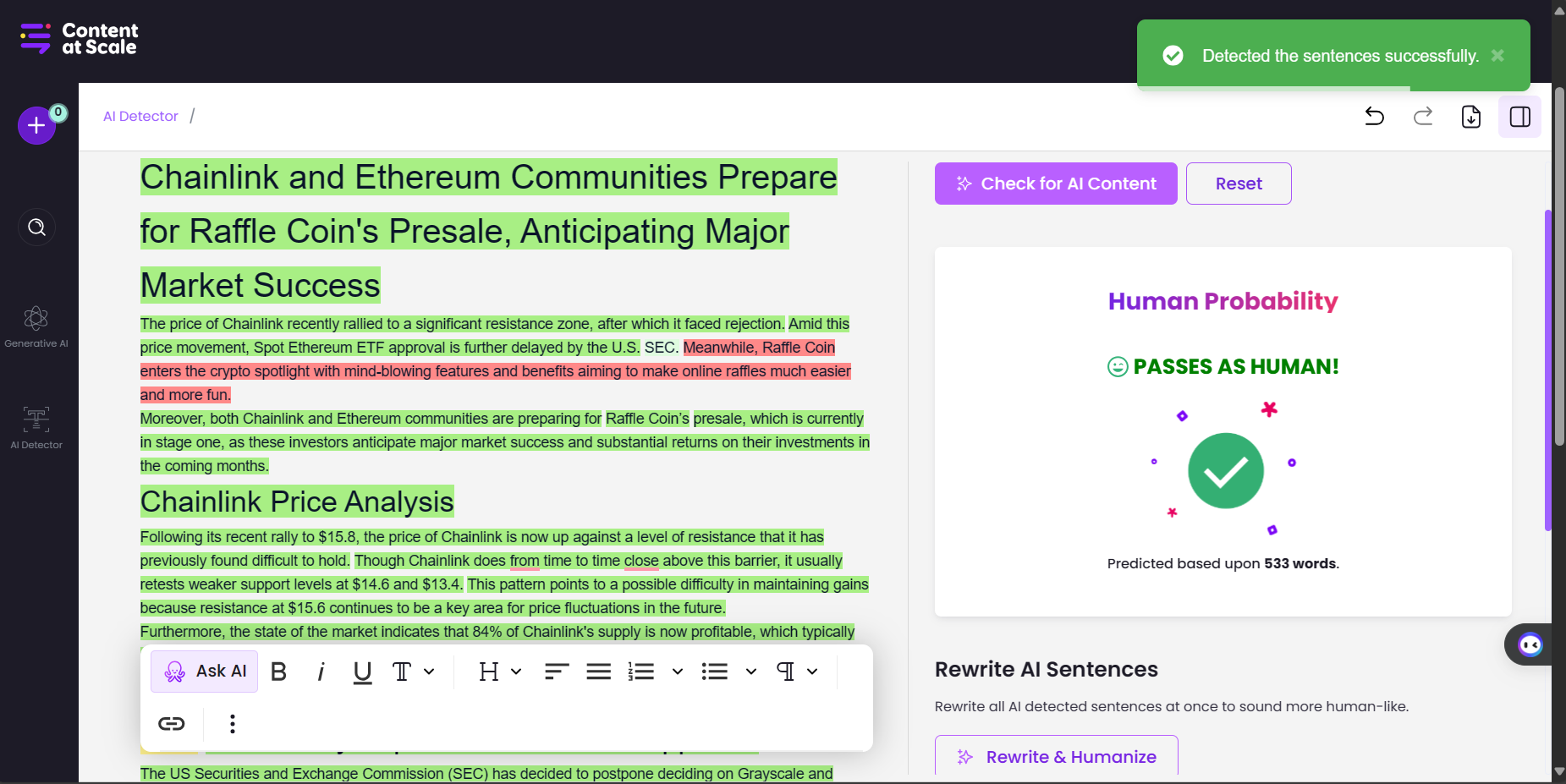Image resolution: width=1566 pixels, height=784 pixels.
Task: Click 'PASSES AS HUMAN!' result text
Action: (1236, 367)
